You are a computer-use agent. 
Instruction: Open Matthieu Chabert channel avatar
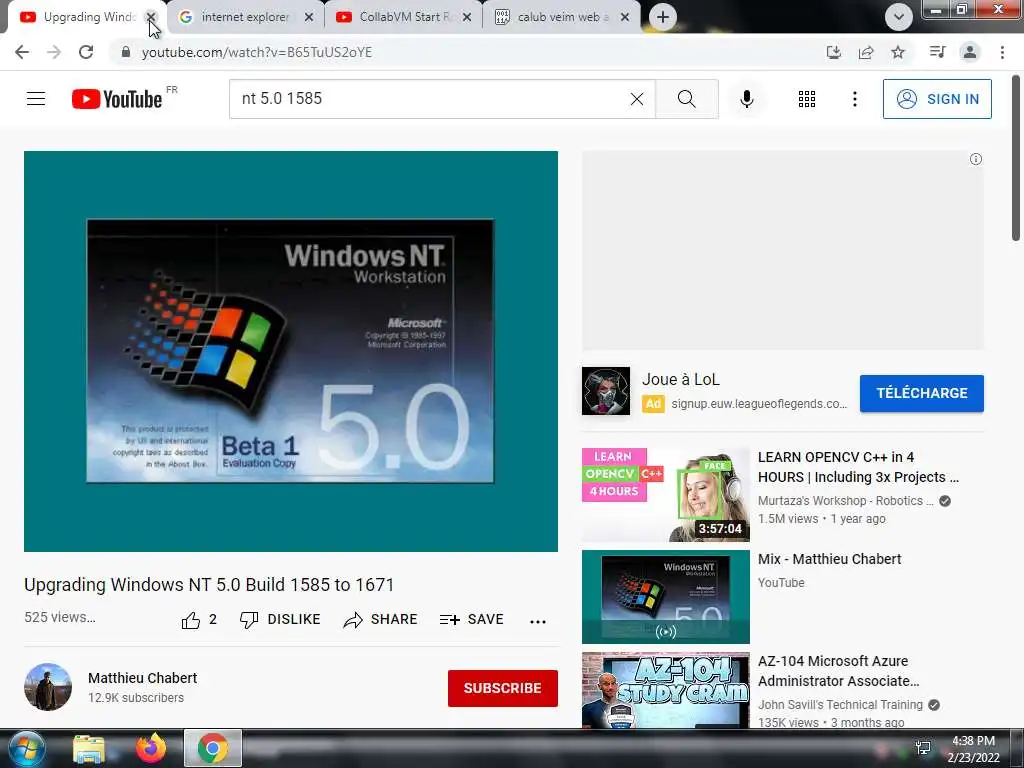(x=48, y=687)
